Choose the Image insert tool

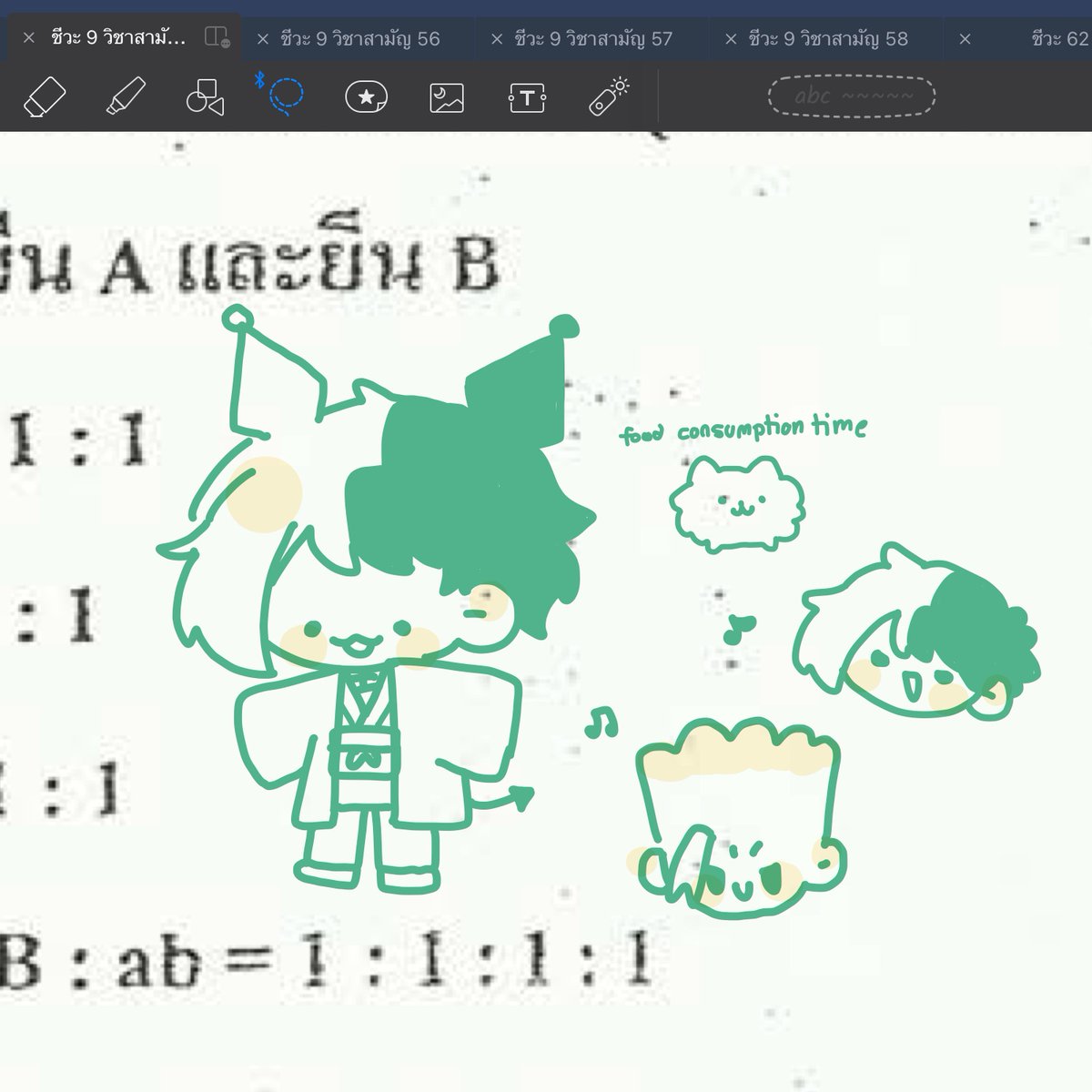pos(447,97)
